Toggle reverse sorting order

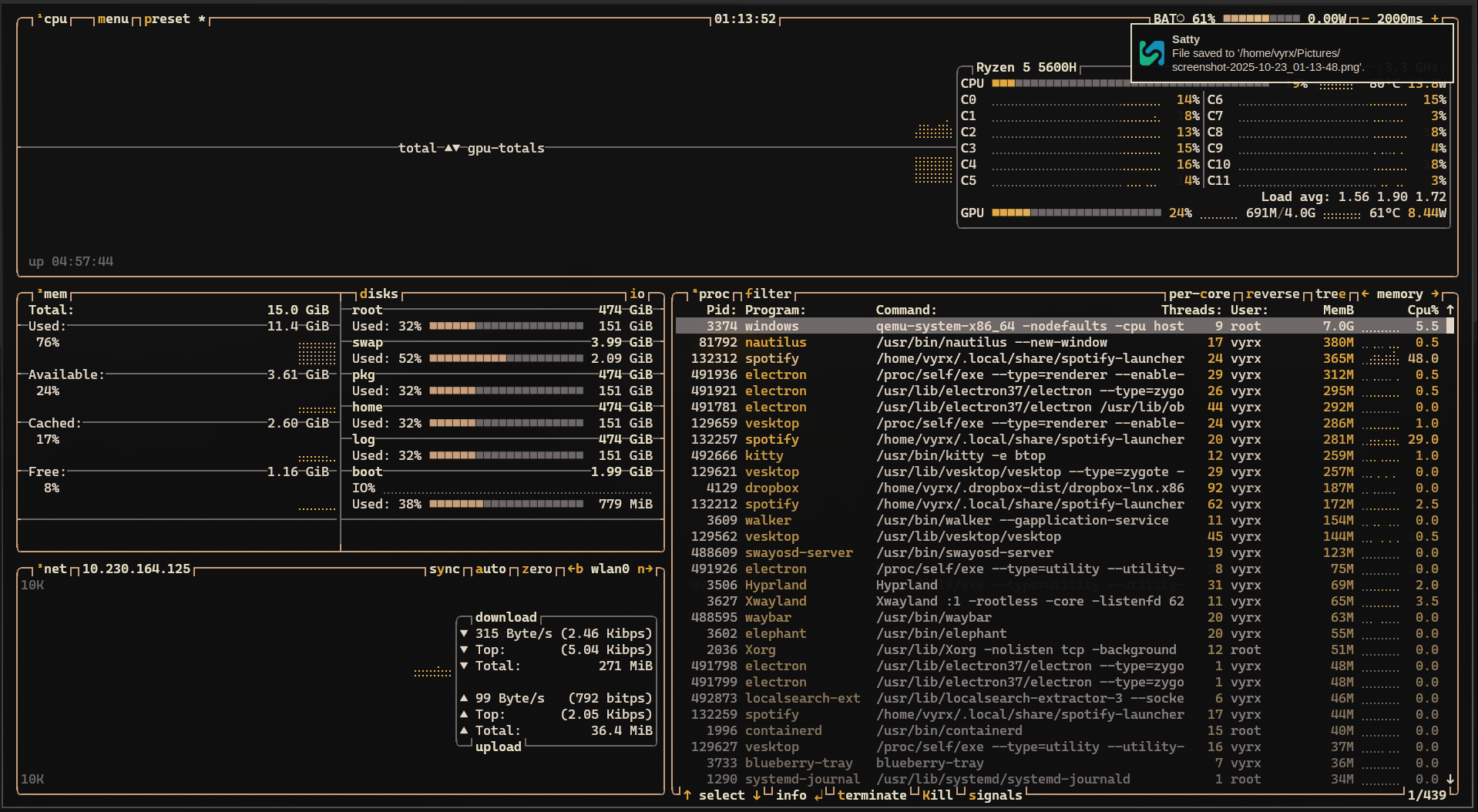point(1273,294)
